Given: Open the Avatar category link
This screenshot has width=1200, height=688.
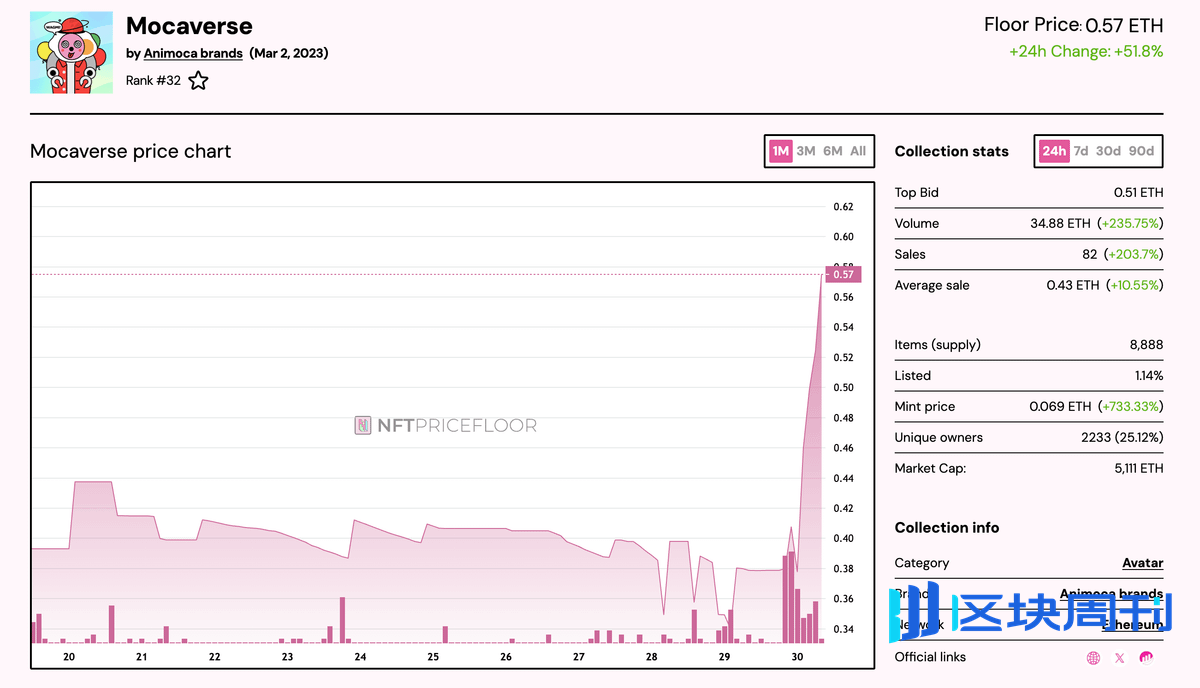Looking at the screenshot, I should tap(1142, 563).
